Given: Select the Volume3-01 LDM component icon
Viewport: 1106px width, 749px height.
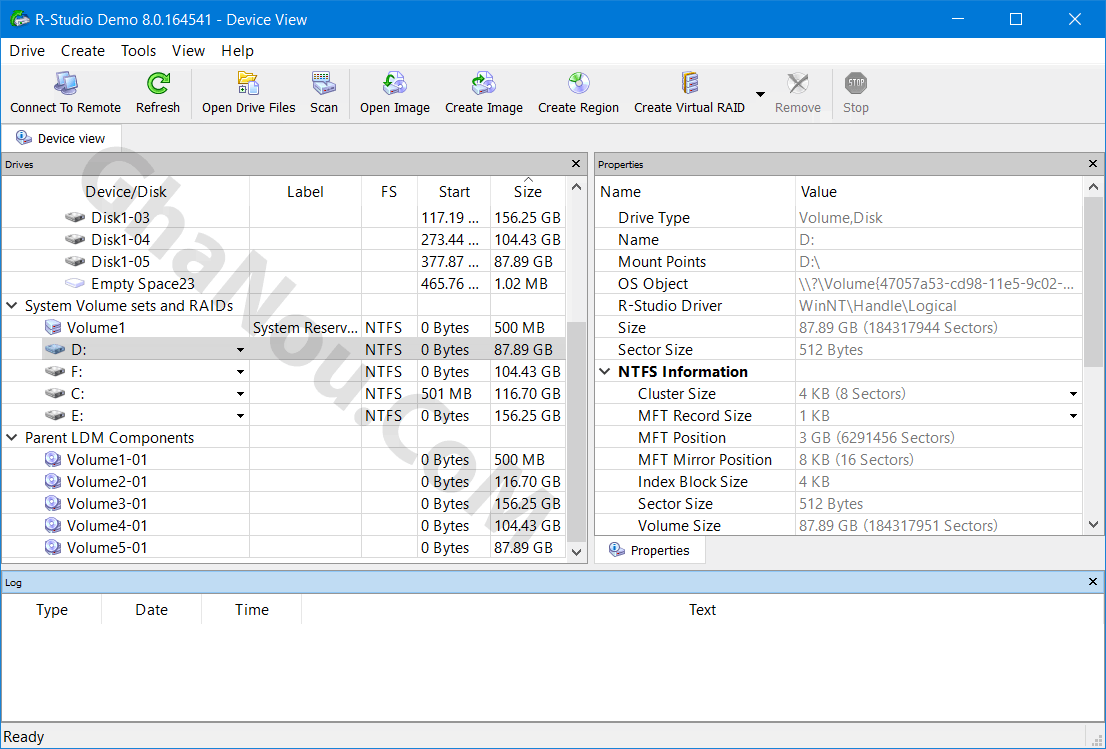Looking at the screenshot, I should tap(53, 504).
